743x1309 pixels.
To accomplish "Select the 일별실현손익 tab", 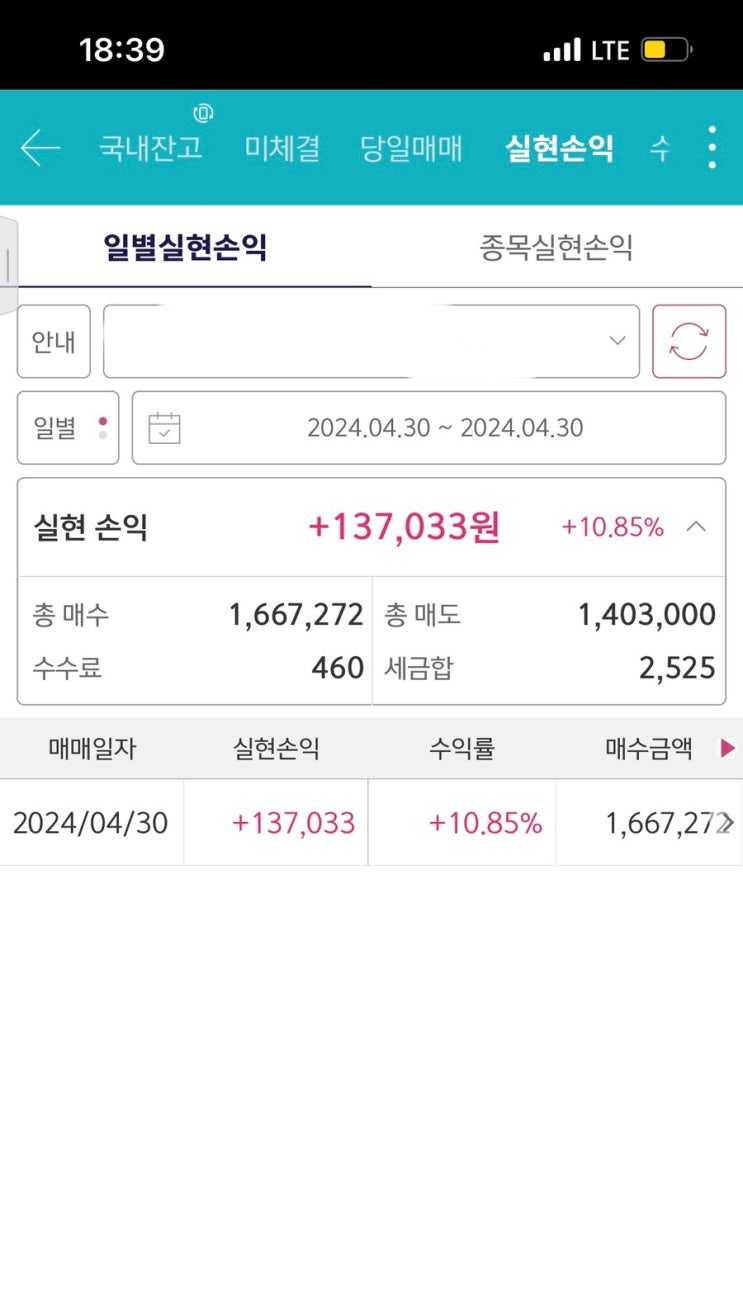I will click(x=186, y=247).
